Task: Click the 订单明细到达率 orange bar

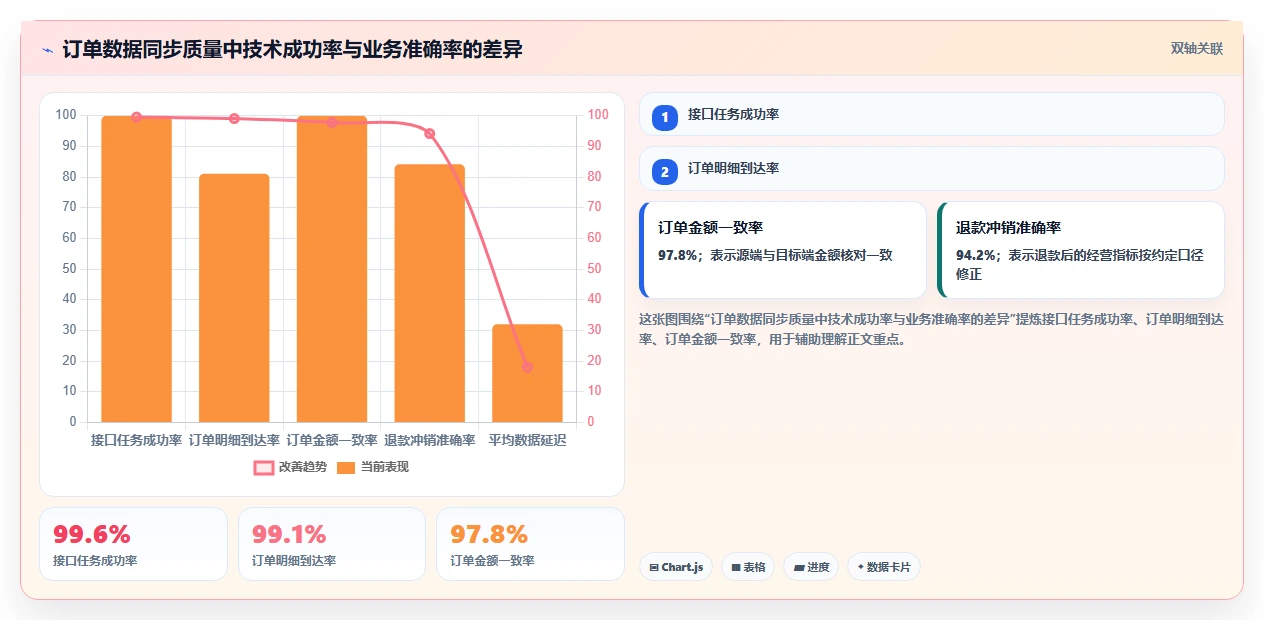Action: (x=234, y=298)
